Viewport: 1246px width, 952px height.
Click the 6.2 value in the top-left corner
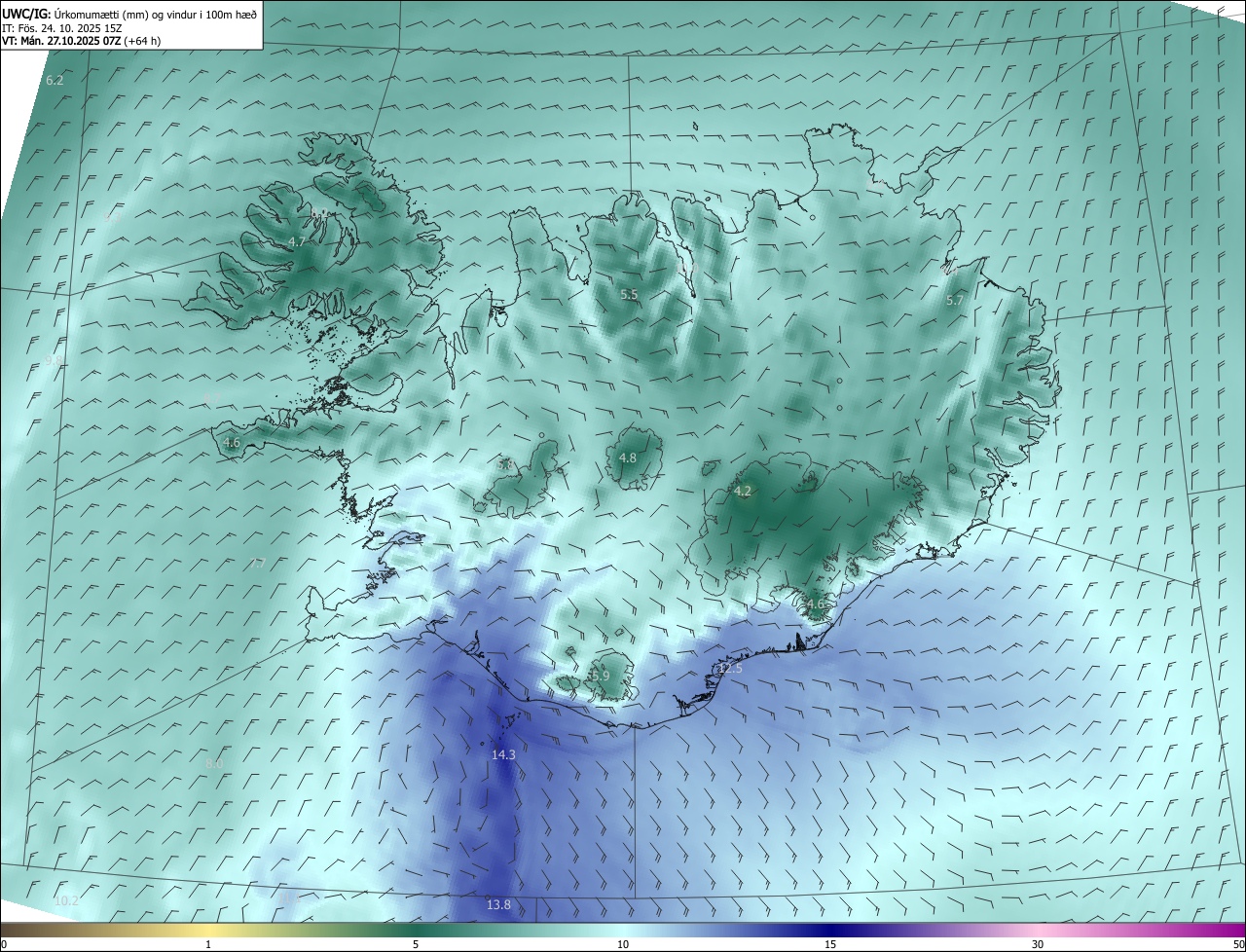click(55, 80)
